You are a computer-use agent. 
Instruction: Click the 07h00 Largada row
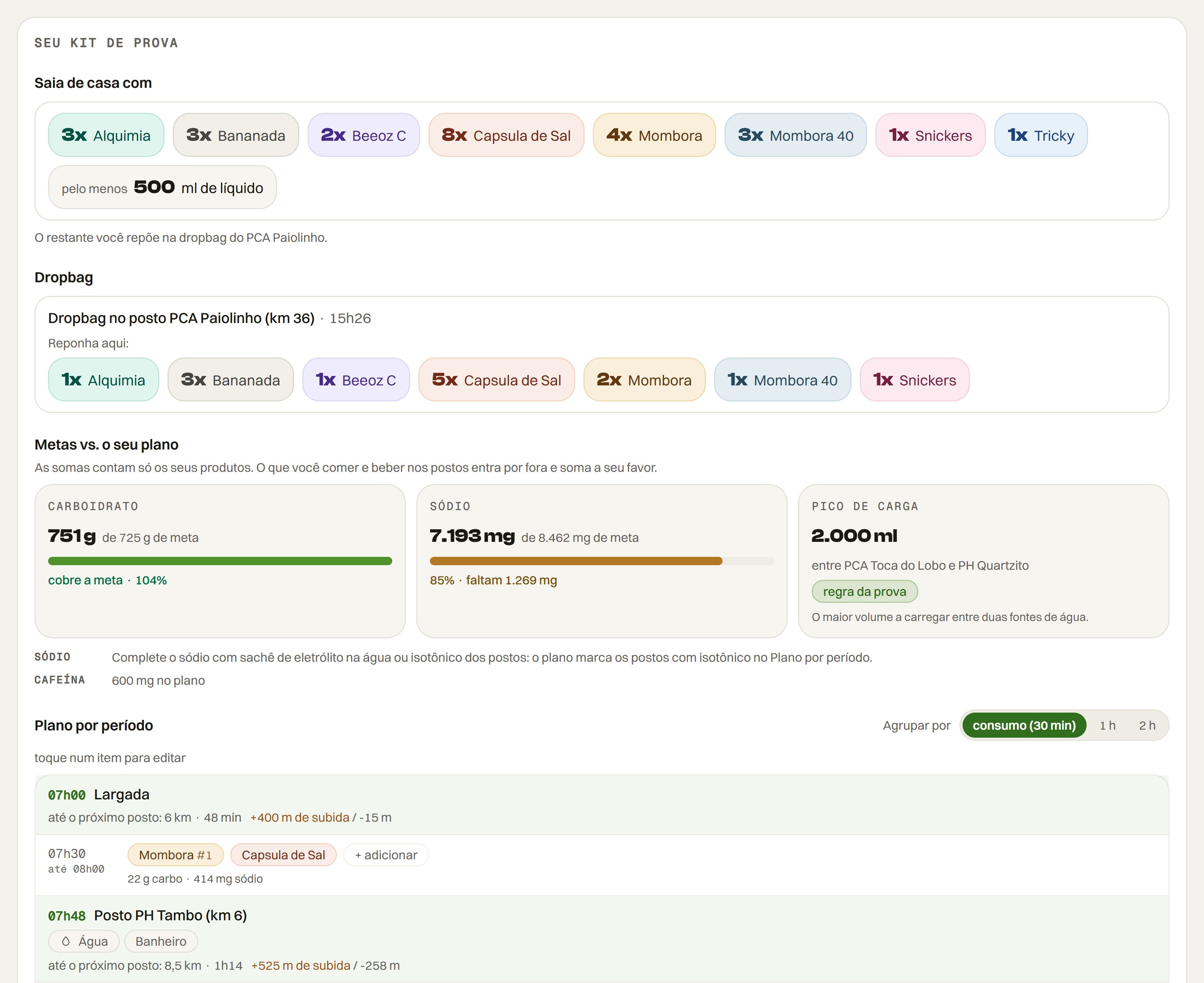coord(602,805)
